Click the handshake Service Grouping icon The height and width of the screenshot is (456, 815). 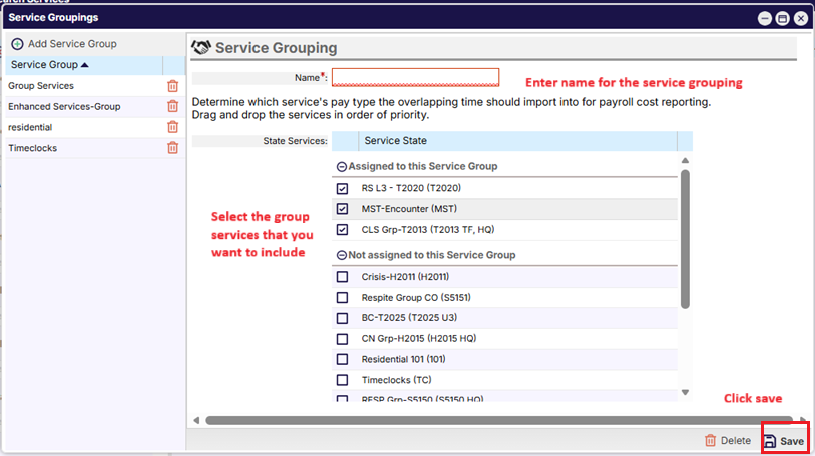tap(200, 48)
